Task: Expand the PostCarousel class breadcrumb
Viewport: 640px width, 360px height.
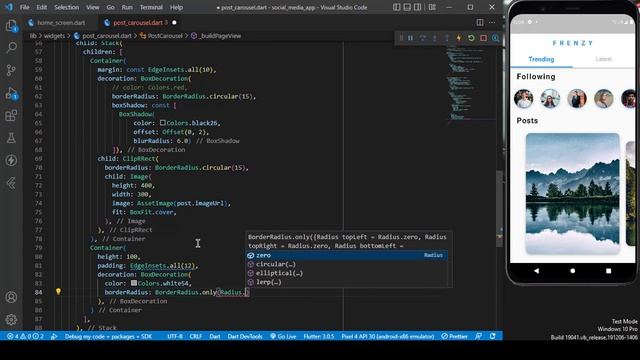Action: point(165,36)
